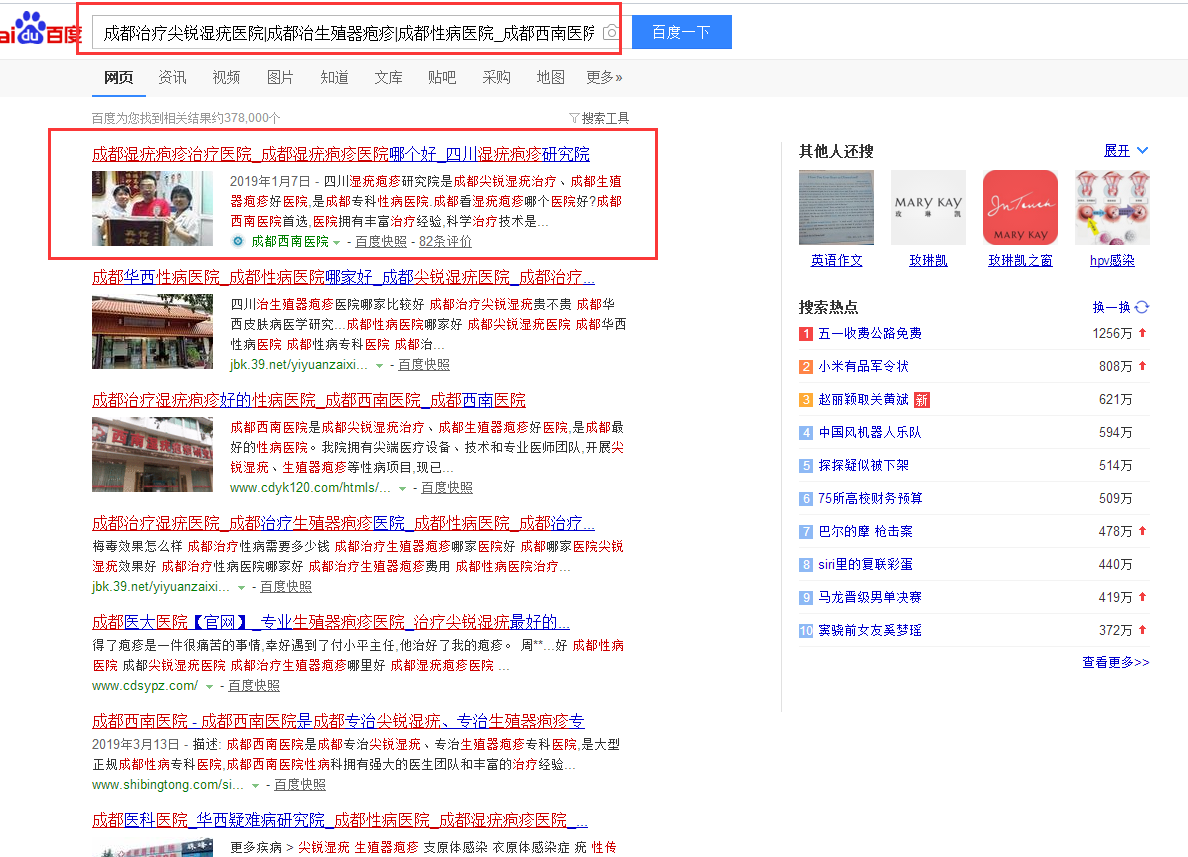Click 百度快照 next to www.cdsypz.com

click(254, 685)
